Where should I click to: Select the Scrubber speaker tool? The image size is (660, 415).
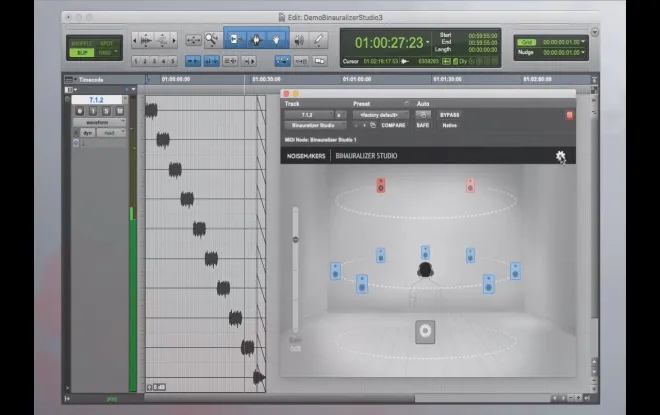299,40
